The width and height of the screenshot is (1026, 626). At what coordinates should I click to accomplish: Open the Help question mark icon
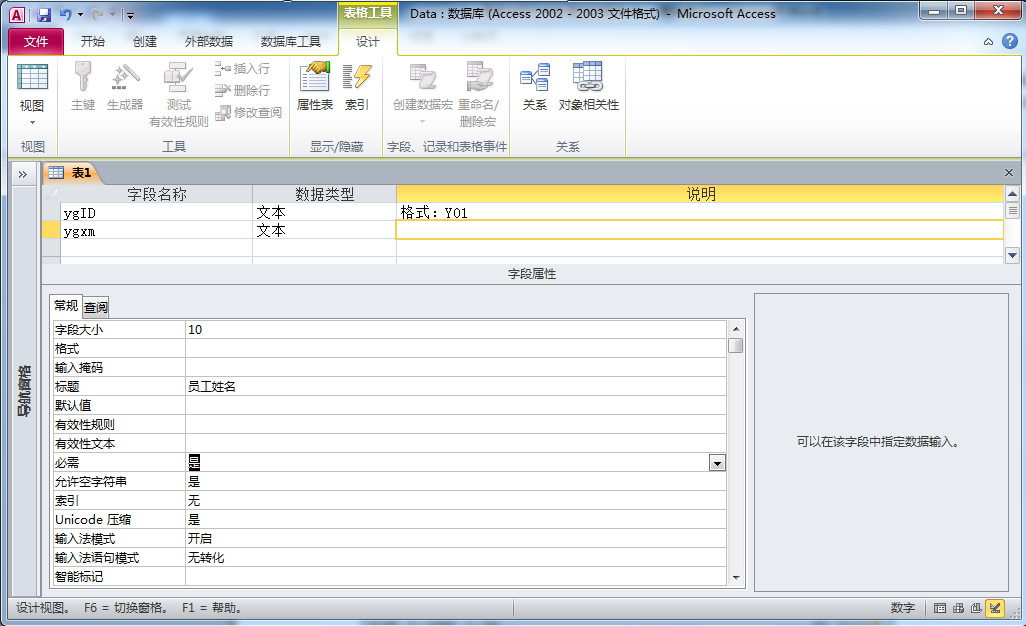pos(1010,41)
